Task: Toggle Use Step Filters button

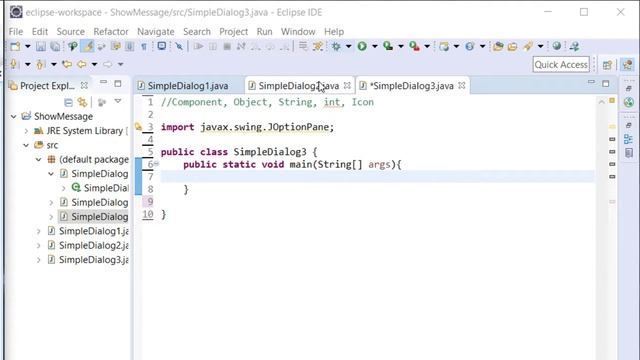Action: click(318, 46)
